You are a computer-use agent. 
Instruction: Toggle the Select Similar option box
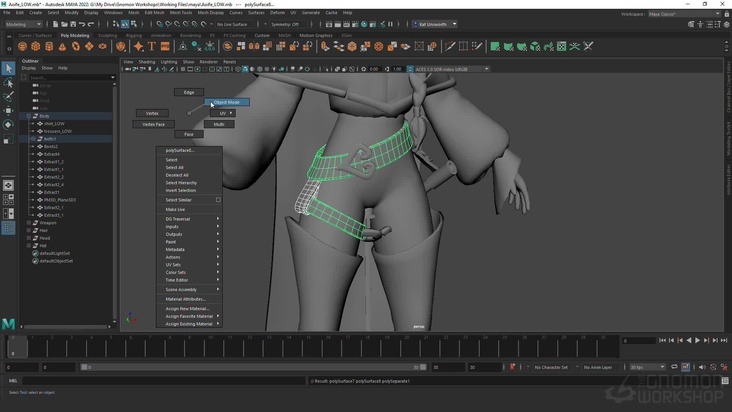click(218, 200)
